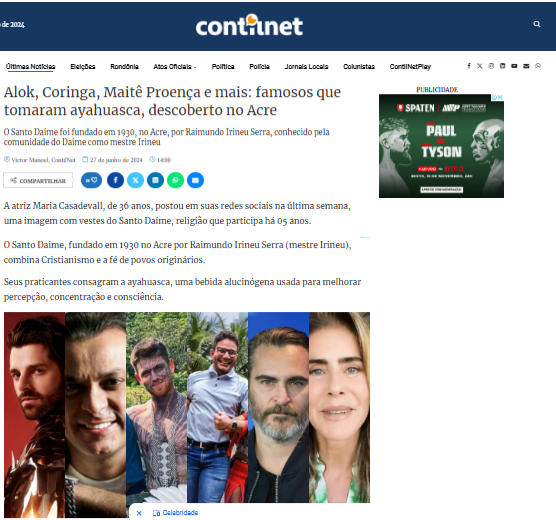Share article by email round button
The height and width of the screenshot is (520, 556).
tap(195, 180)
